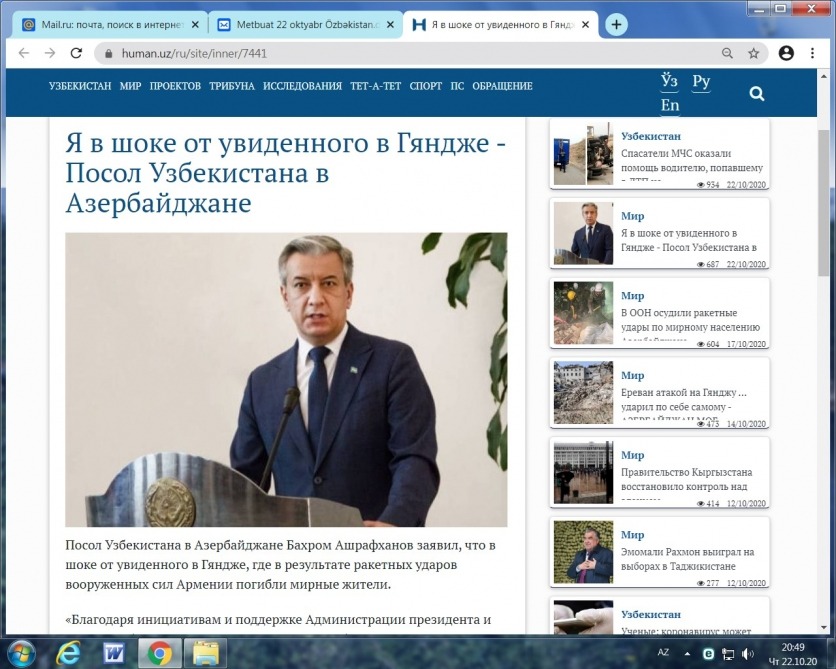
Task: Open the Chrome three-dot menu
Action: pyautogui.click(x=813, y=53)
